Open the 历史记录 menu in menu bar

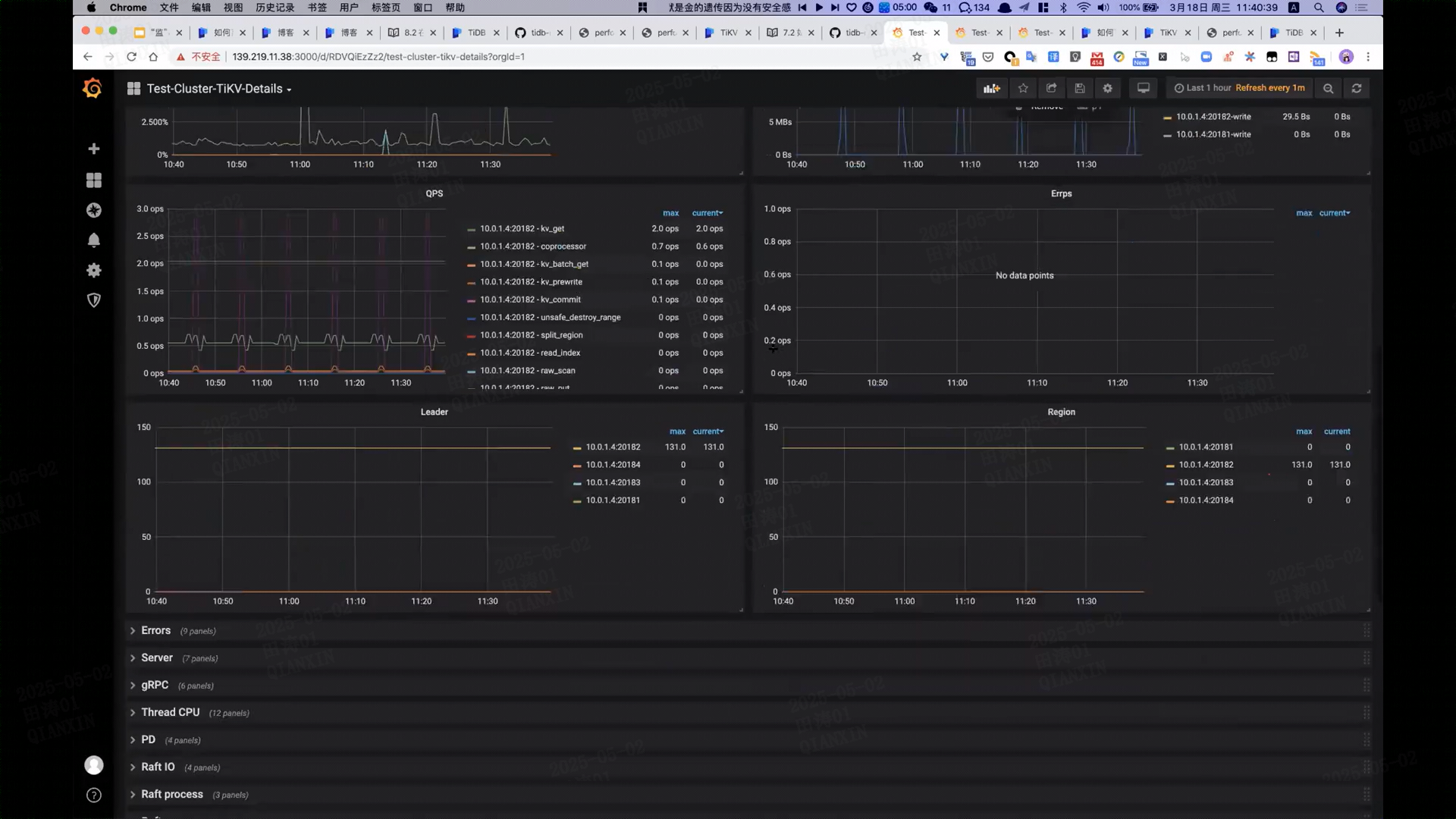point(275,8)
